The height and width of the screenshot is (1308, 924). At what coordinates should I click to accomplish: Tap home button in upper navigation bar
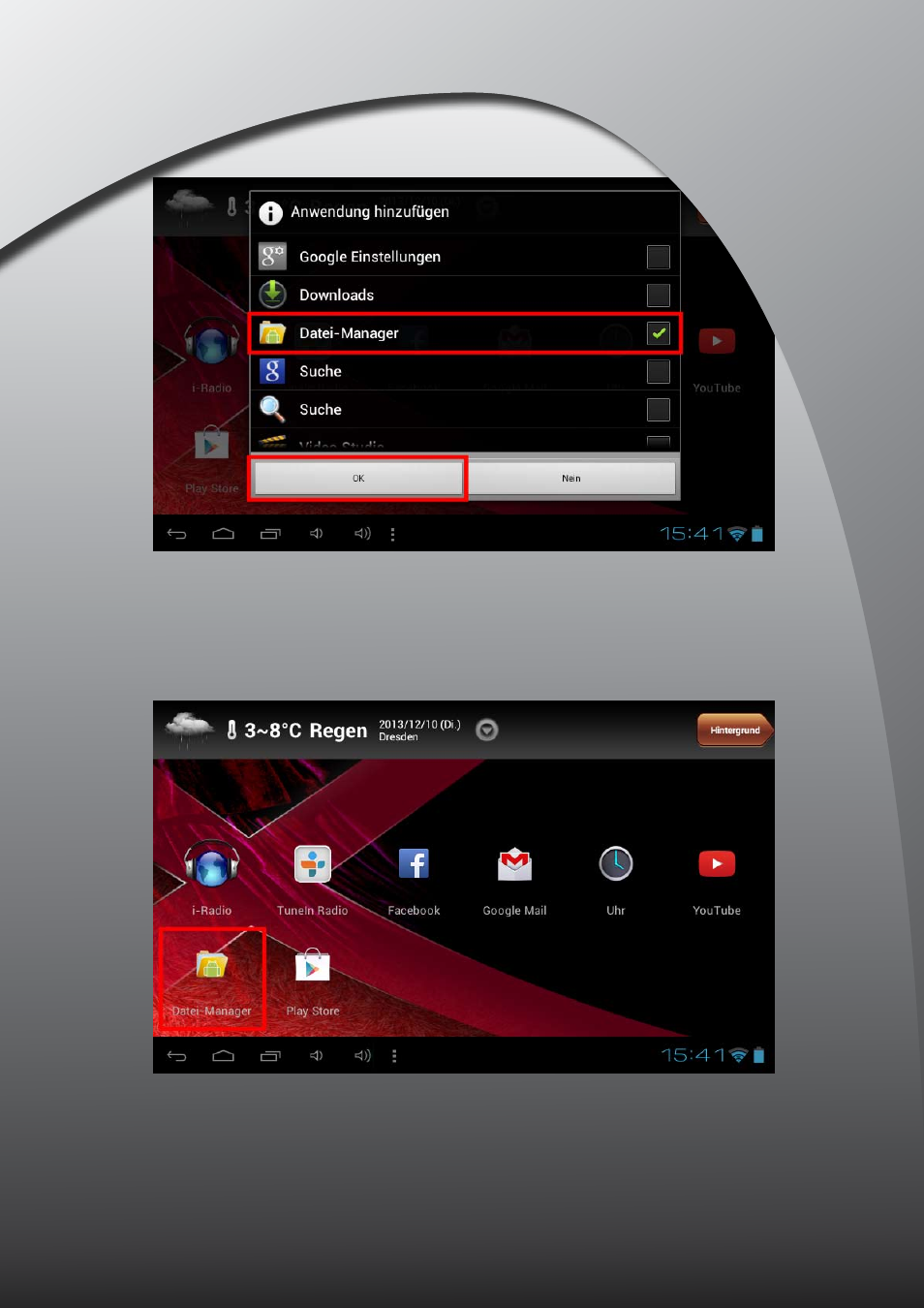pyautogui.click(x=224, y=534)
